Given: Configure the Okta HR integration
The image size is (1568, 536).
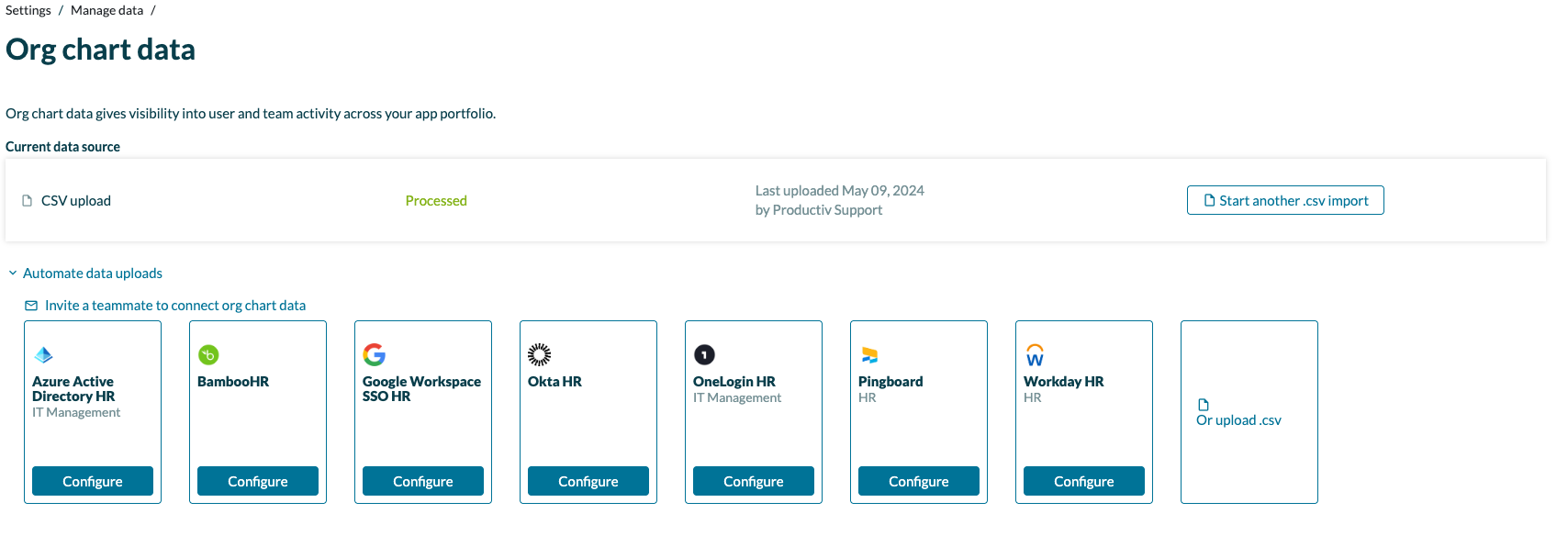Looking at the screenshot, I should (588, 481).
